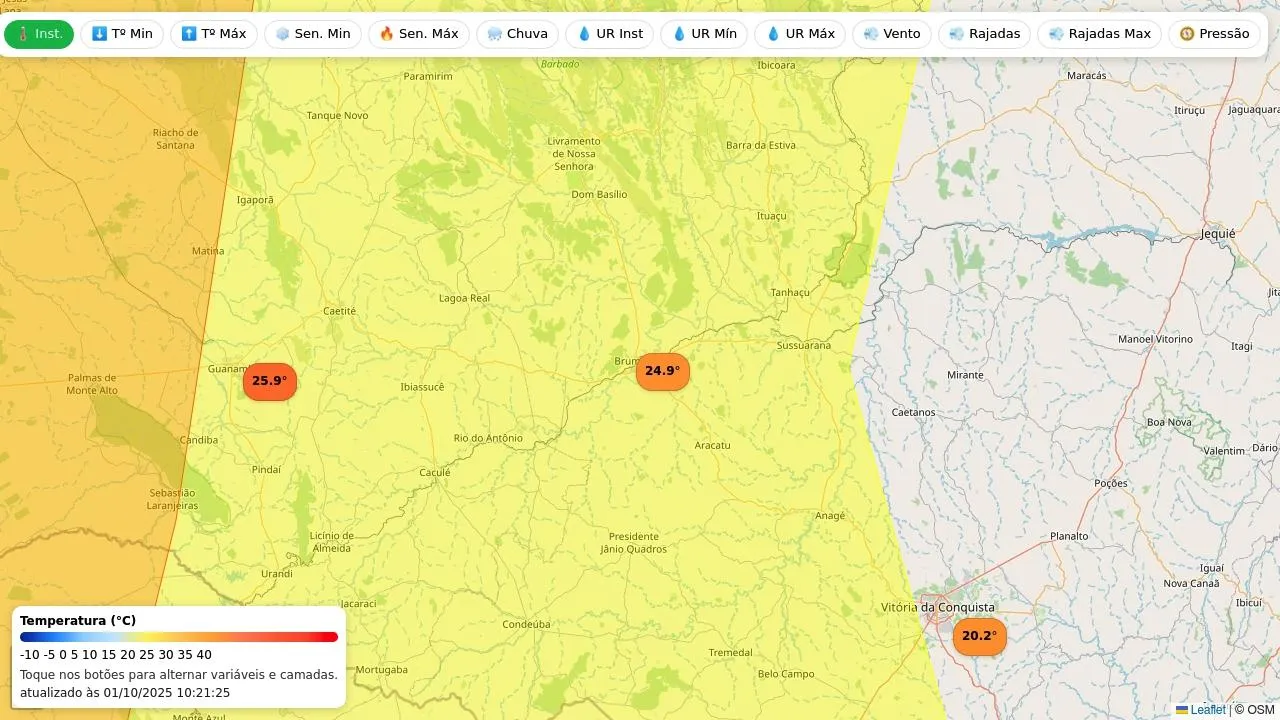Click the droplet icon on UR Mín
Viewport: 1280px width, 720px height.
pyautogui.click(x=679, y=34)
